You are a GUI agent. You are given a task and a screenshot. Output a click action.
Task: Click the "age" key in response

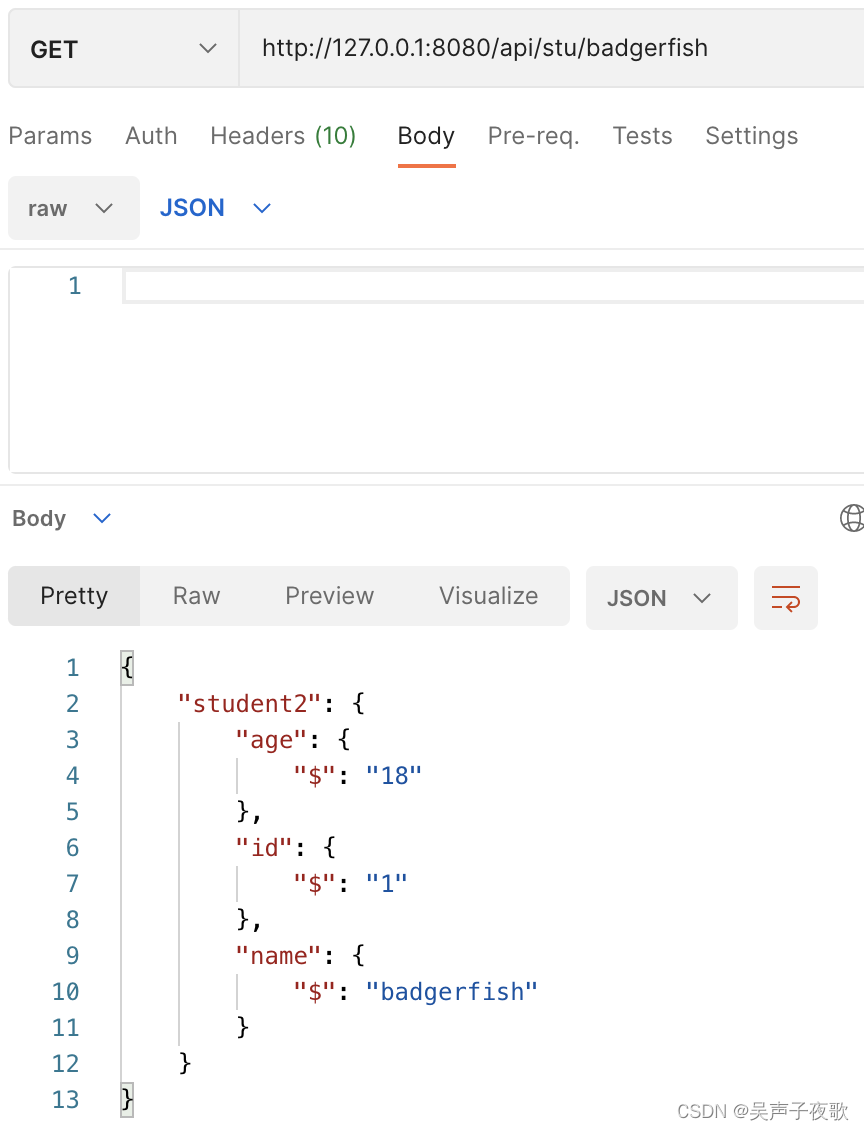point(271,739)
